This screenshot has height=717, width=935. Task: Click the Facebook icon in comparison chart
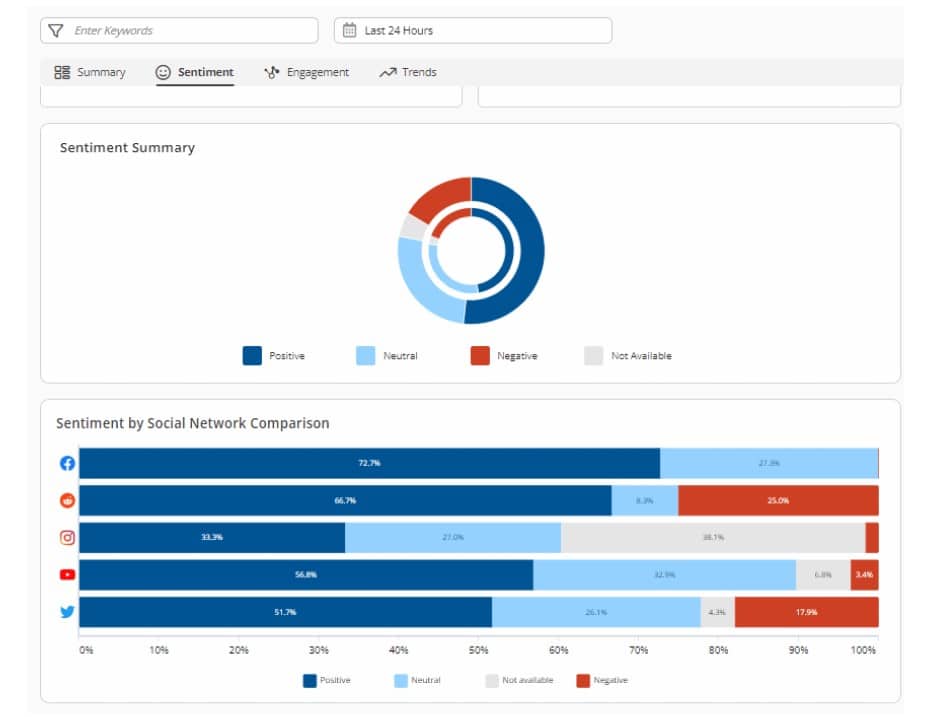coord(68,463)
